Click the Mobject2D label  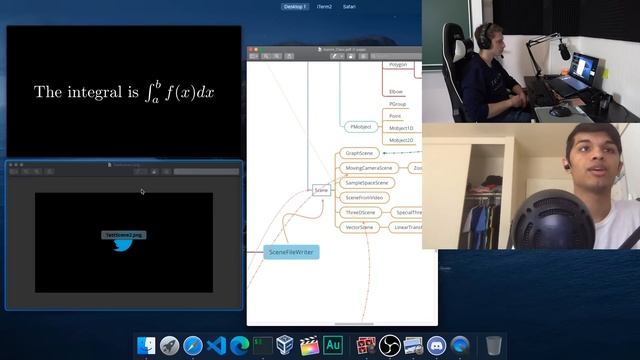click(x=401, y=140)
